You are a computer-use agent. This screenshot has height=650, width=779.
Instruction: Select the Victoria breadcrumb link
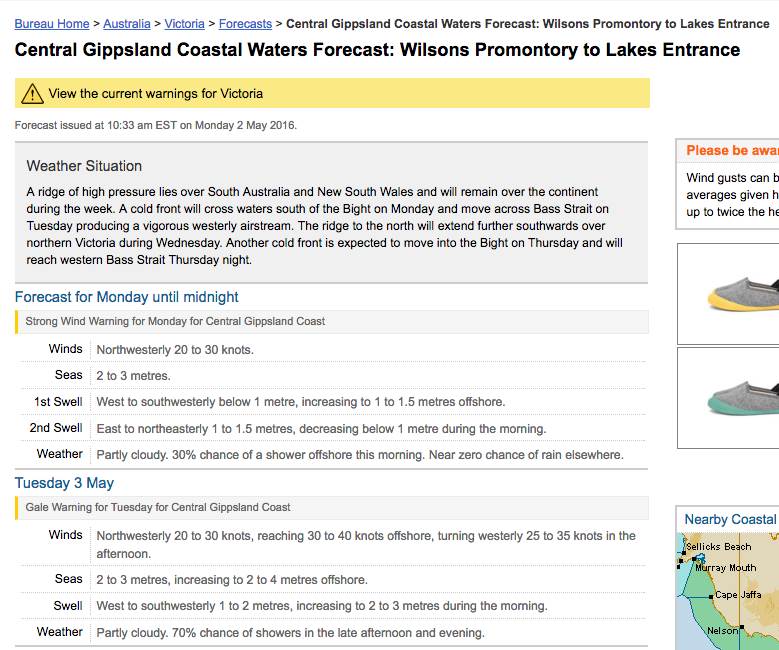(x=184, y=23)
